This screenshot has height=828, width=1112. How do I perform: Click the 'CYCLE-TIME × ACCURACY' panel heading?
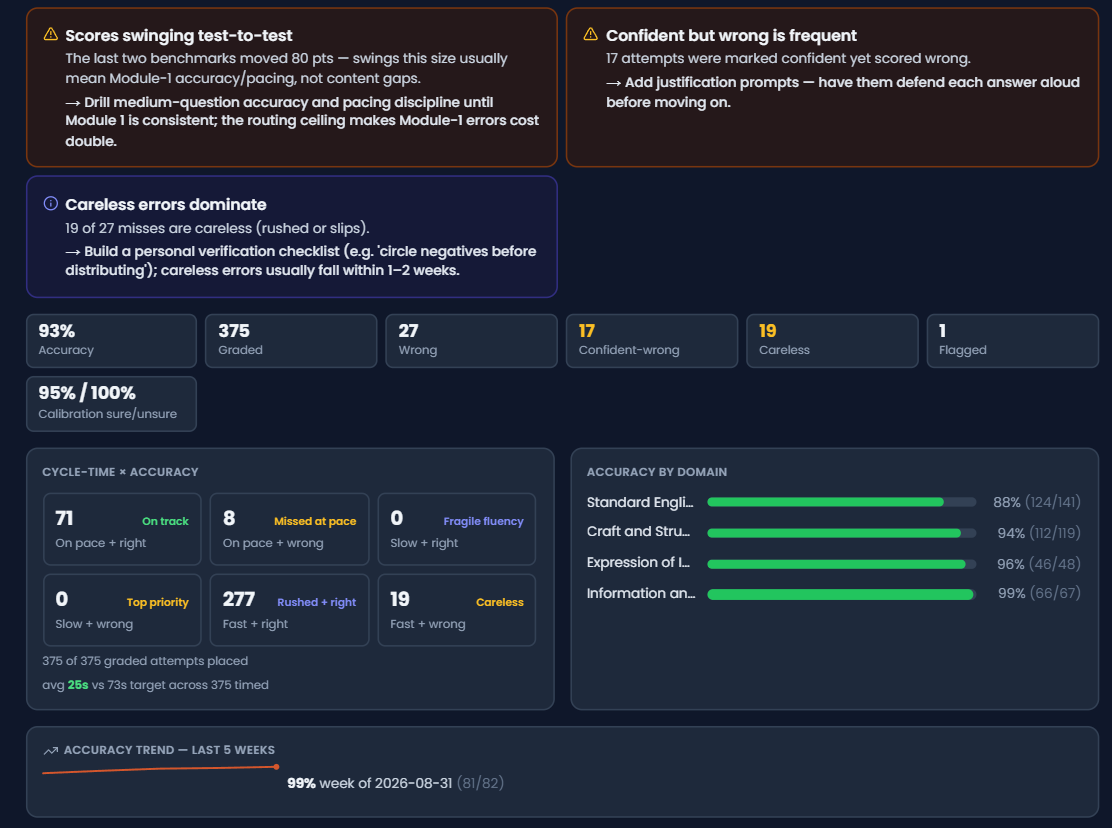120,472
